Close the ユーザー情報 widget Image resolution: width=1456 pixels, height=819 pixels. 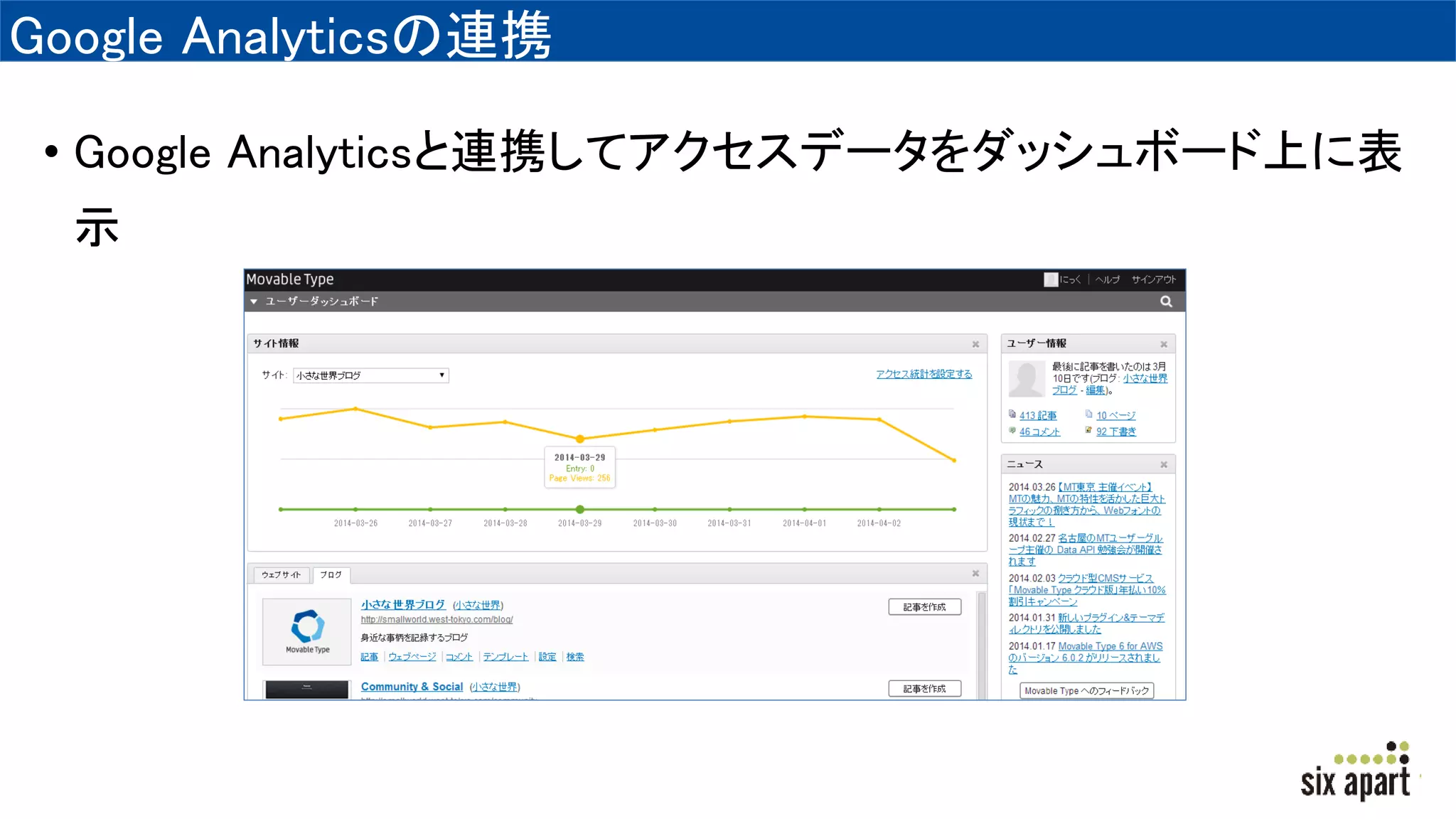pyautogui.click(x=1164, y=344)
